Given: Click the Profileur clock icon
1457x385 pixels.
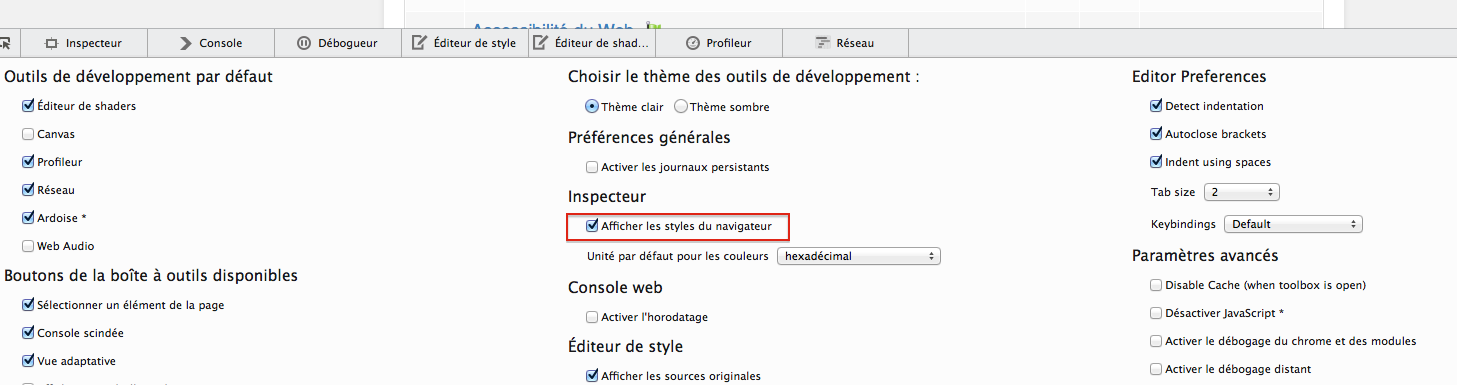Looking at the screenshot, I should coord(692,43).
